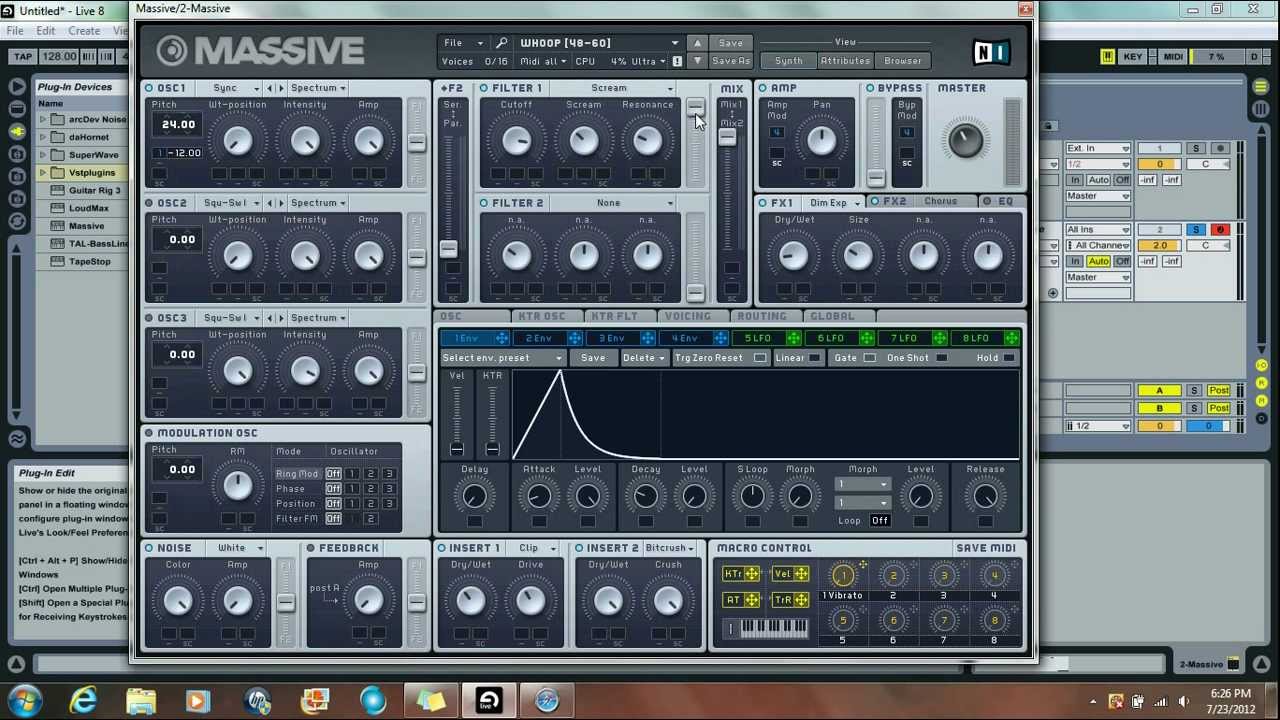Click the TrR macro drag handle
Image resolution: width=1280 pixels, height=720 pixels.
click(x=802, y=600)
